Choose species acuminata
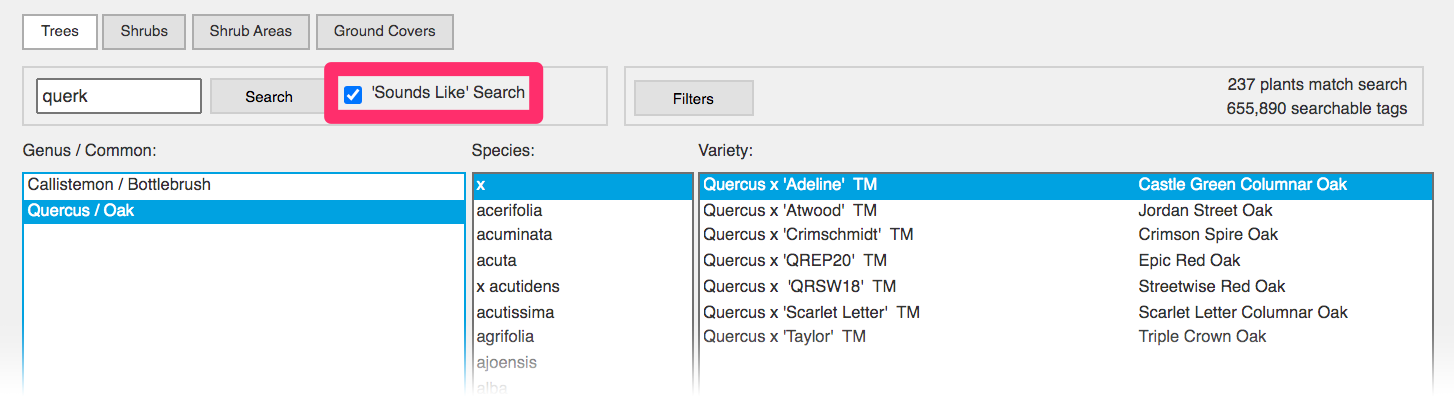 point(514,235)
